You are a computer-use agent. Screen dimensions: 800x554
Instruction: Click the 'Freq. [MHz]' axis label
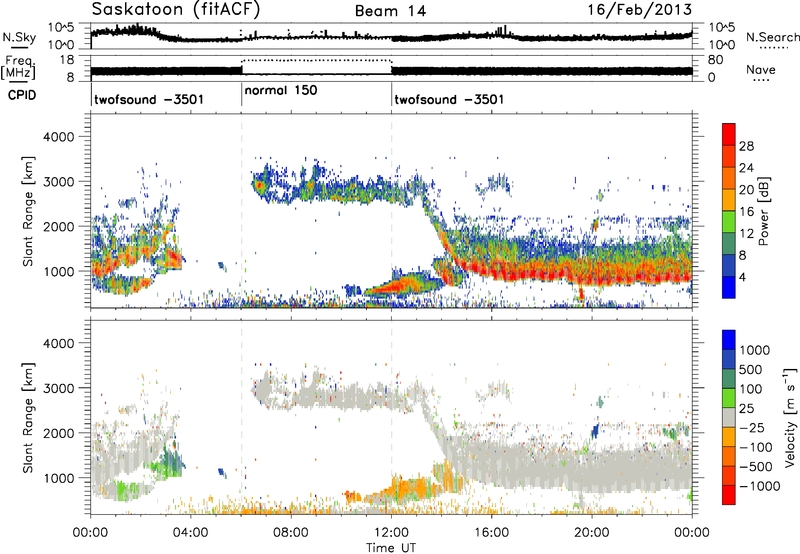[18, 67]
